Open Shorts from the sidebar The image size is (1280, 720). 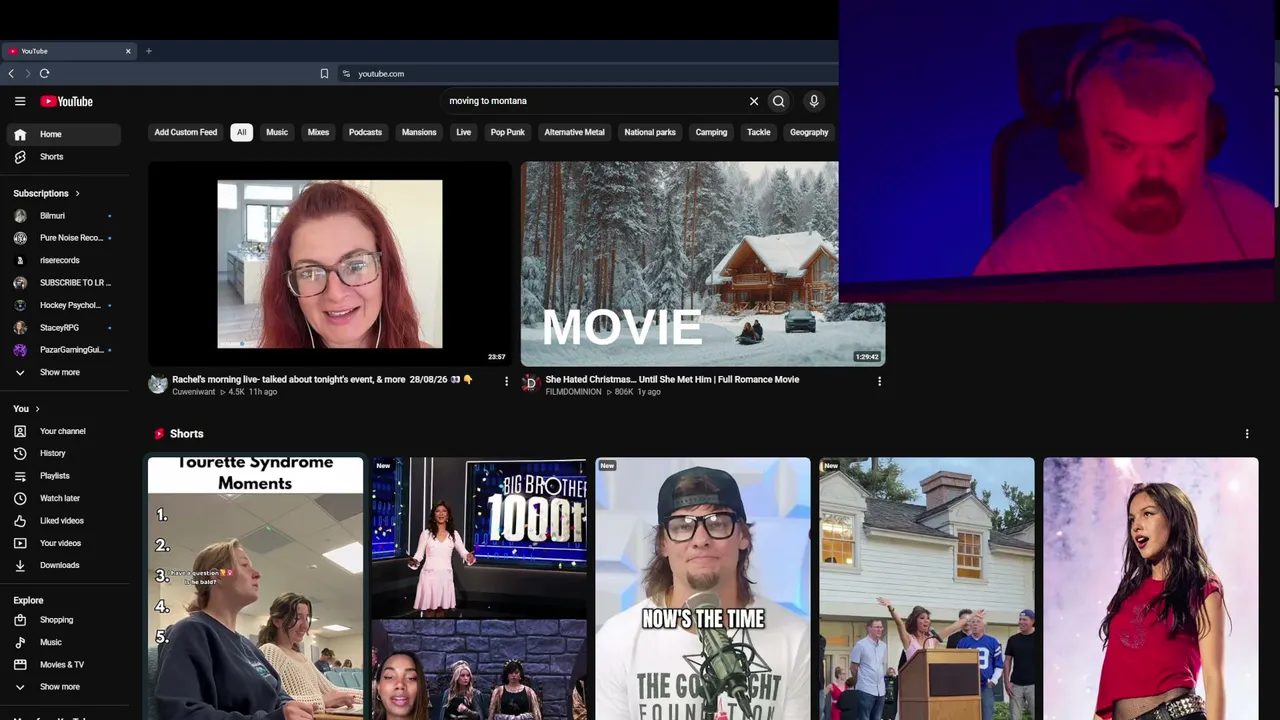click(x=64, y=157)
